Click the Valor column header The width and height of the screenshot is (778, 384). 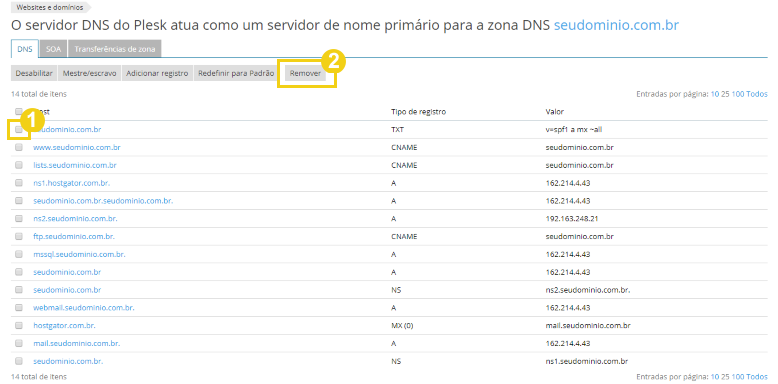click(554, 112)
